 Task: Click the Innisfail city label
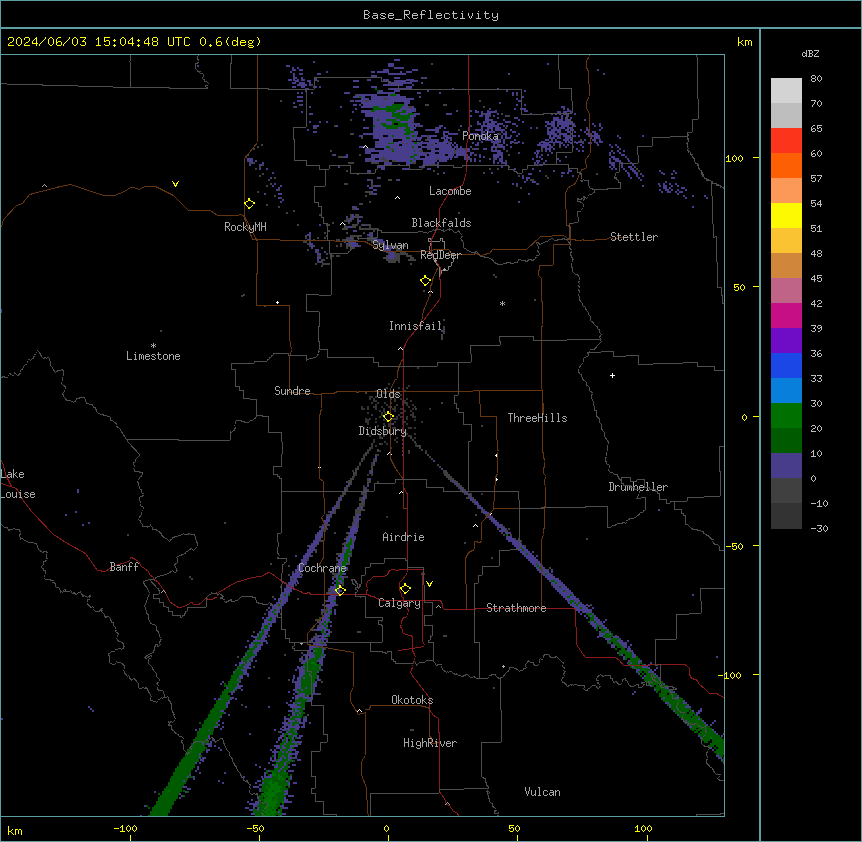point(416,326)
